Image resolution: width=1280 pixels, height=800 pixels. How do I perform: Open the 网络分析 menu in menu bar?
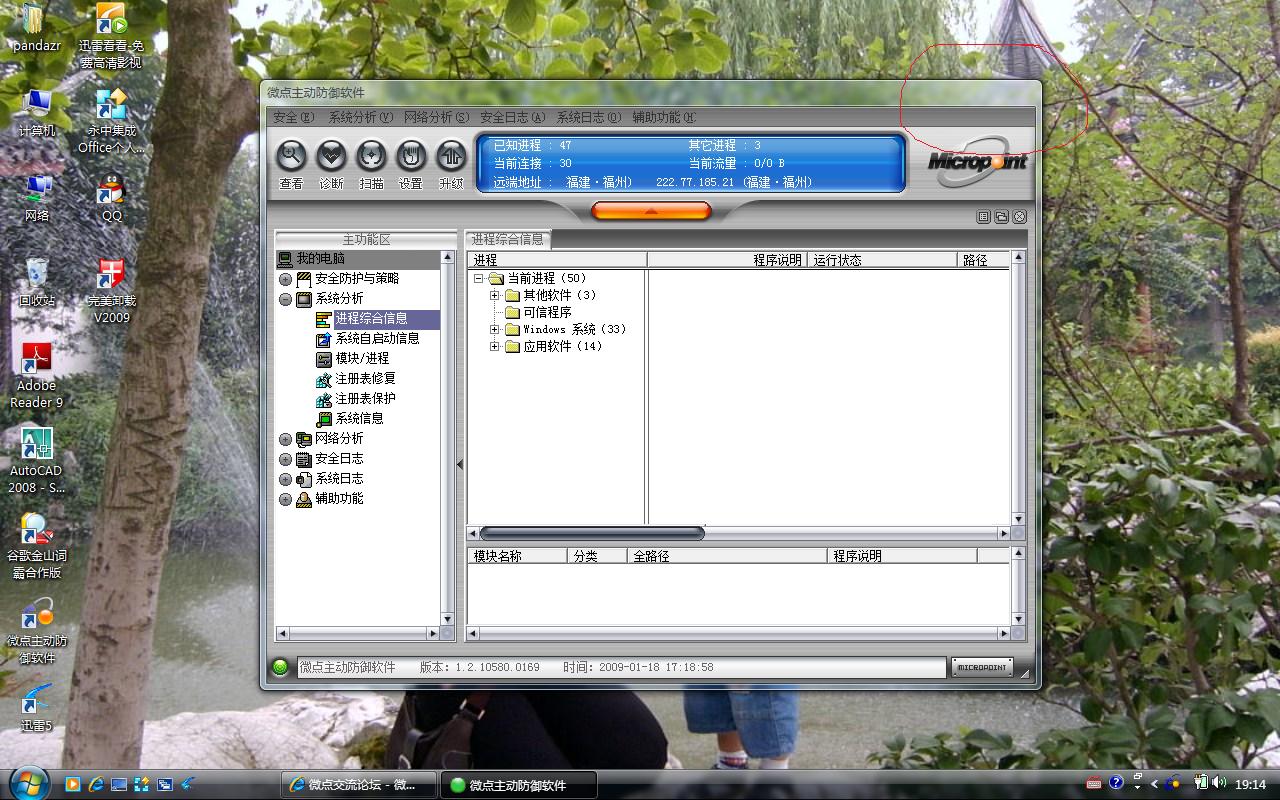tap(436, 117)
